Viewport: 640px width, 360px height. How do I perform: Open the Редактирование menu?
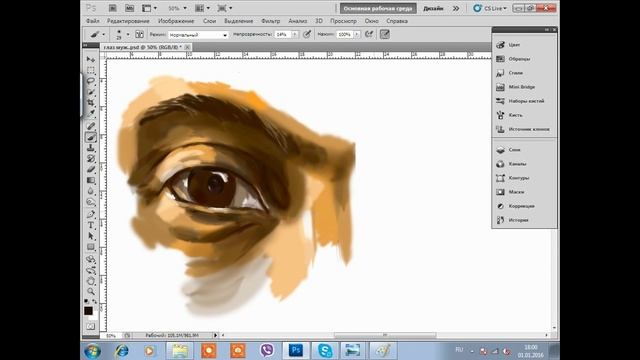(x=128, y=21)
